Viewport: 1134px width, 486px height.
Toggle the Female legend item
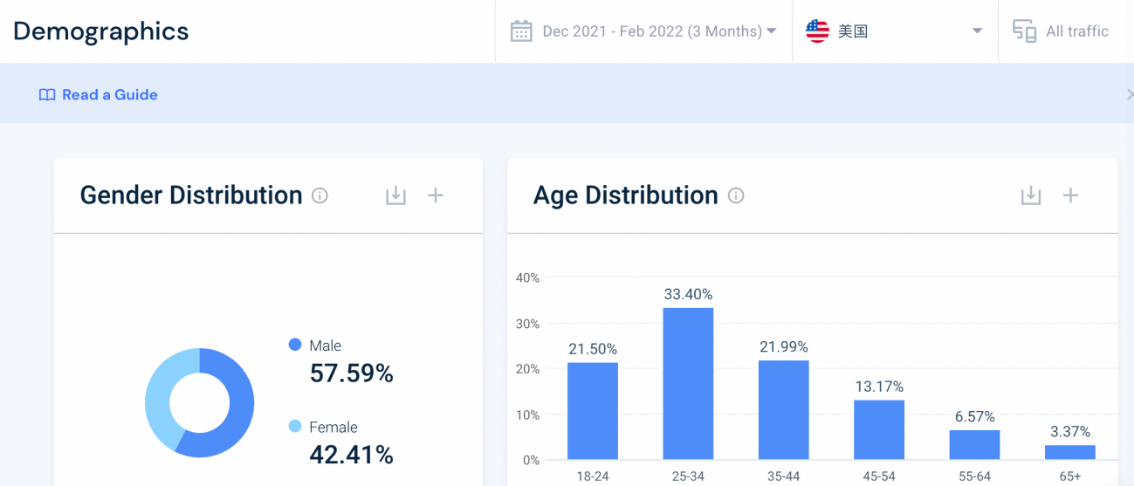(x=332, y=427)
